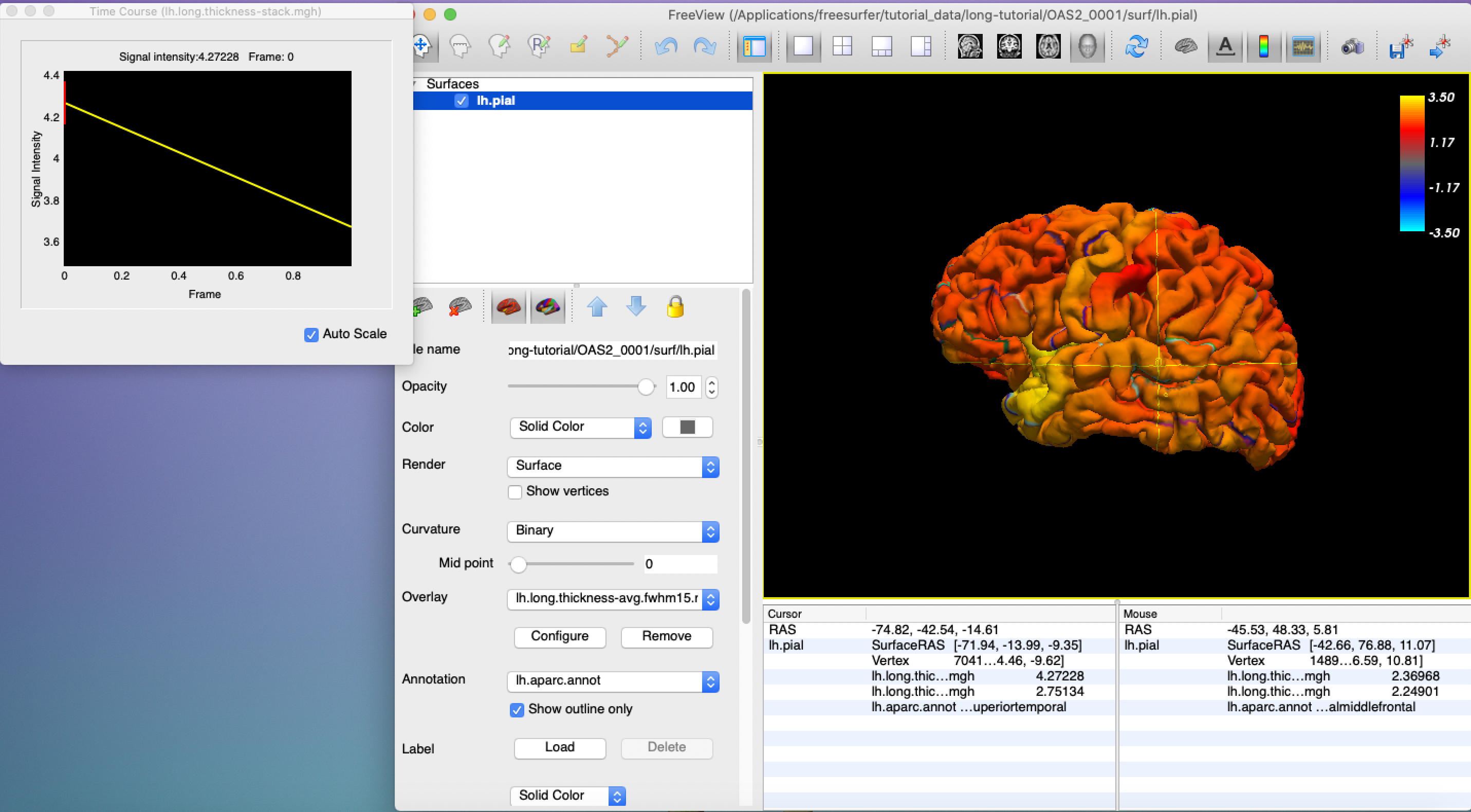
Task: Expand the Overlay file dropdown
Action: click(613, 599)
